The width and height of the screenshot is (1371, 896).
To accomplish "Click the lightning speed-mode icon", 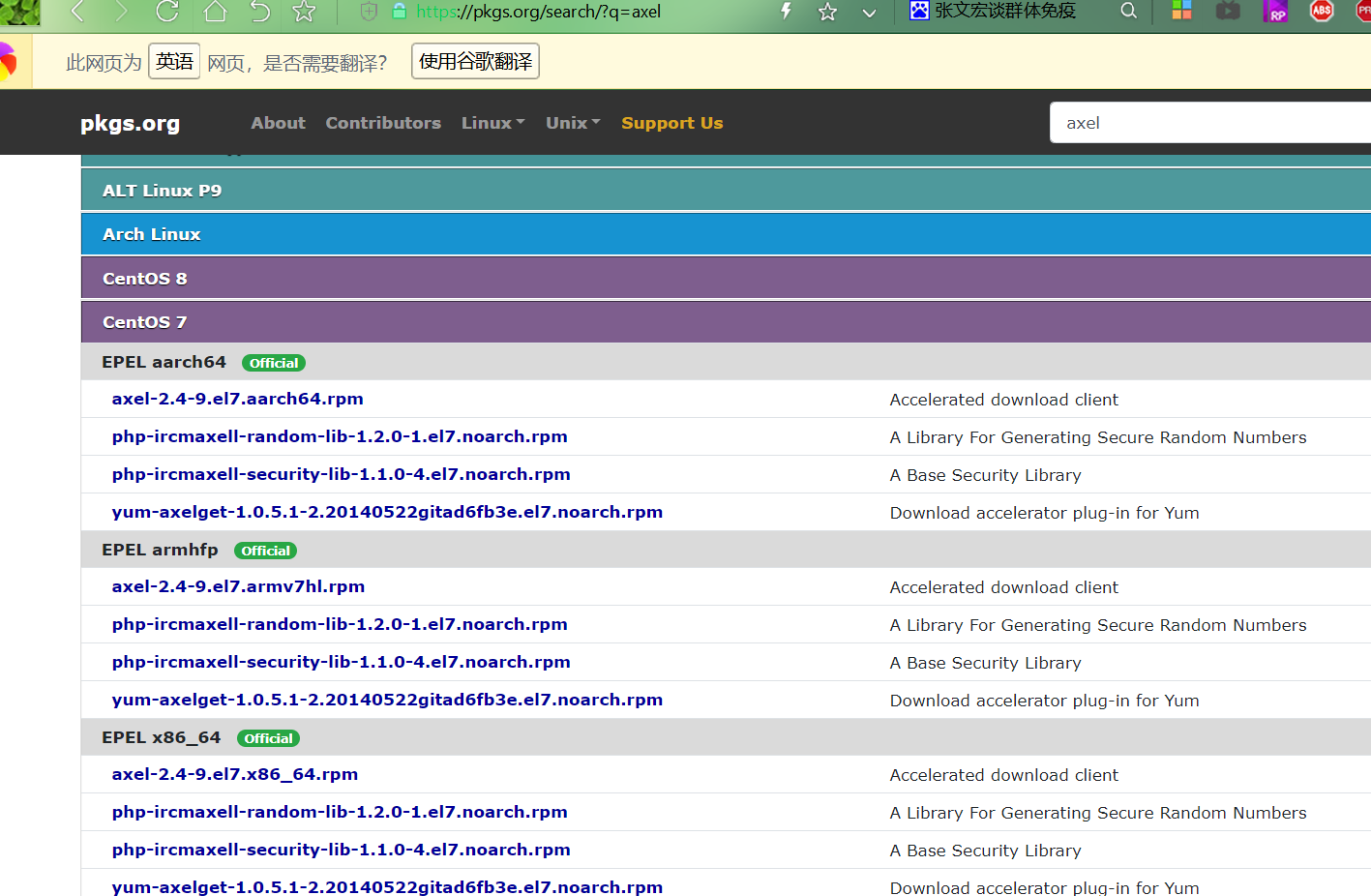I will pyautogui.click(x=786, y=12).
